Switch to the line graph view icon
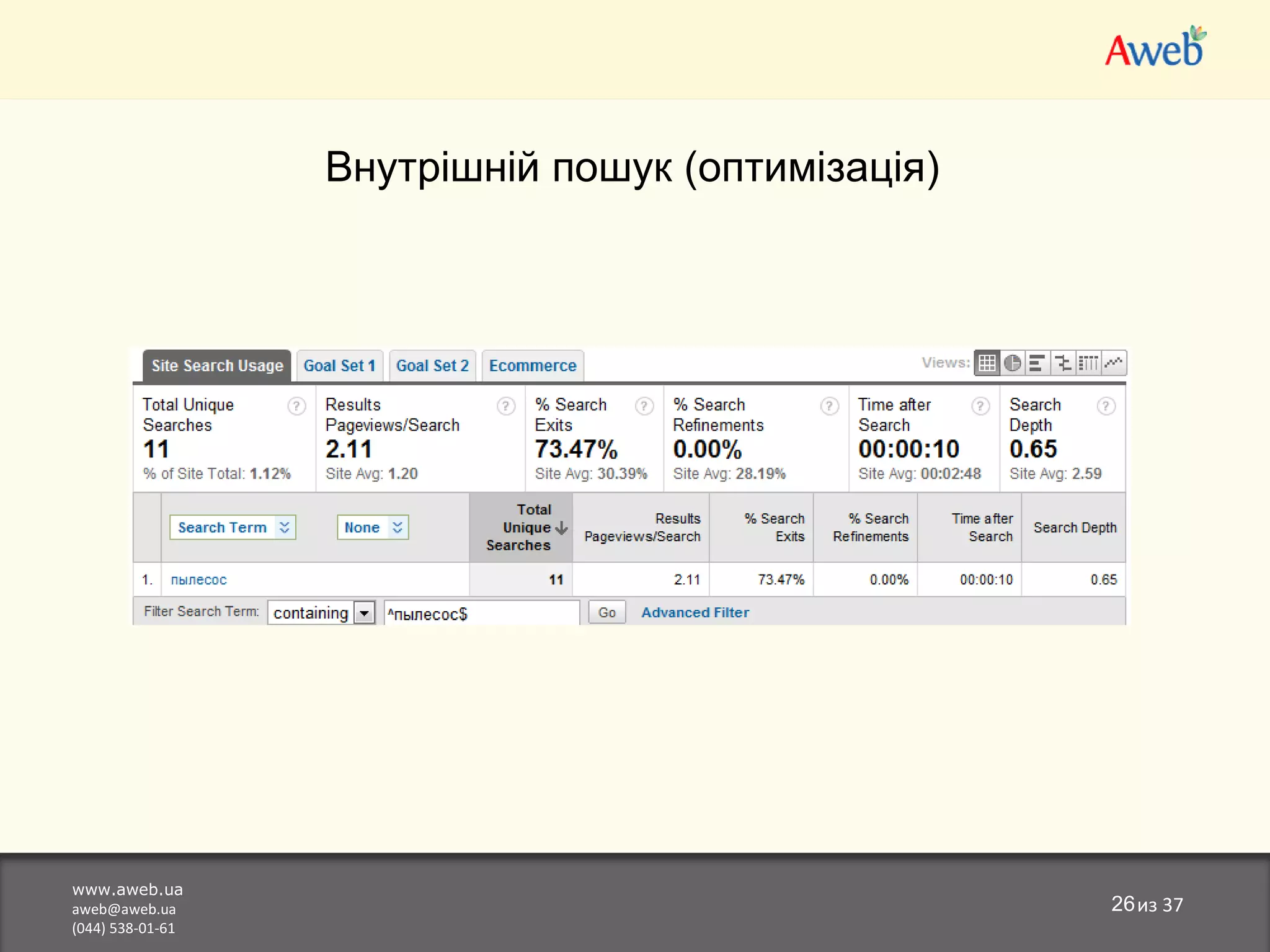This screenshot has width=1270, height=952. (1114, 363)
